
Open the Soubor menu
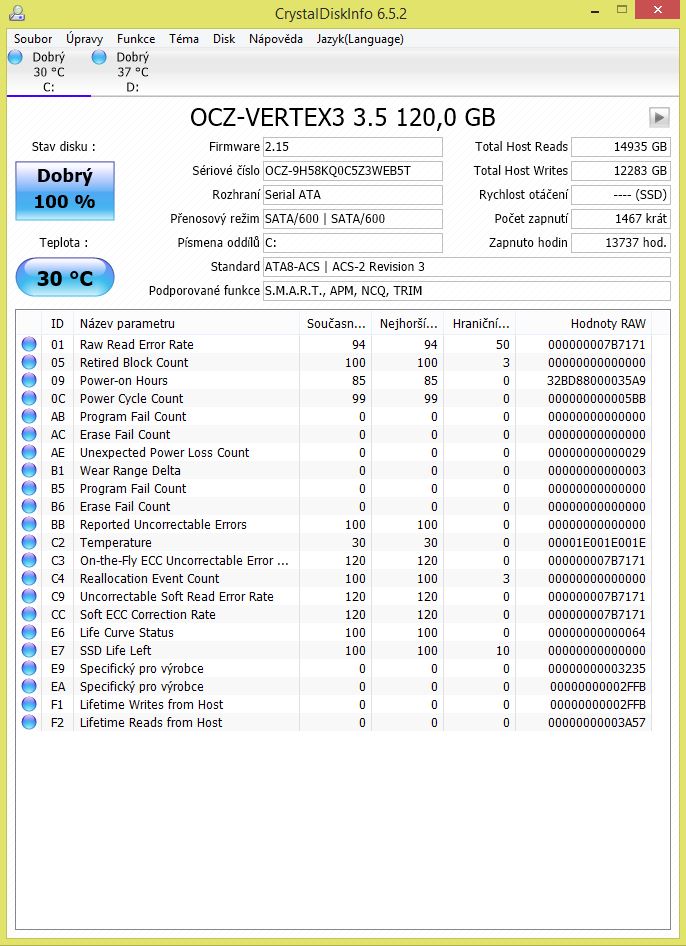coord(33,39)
